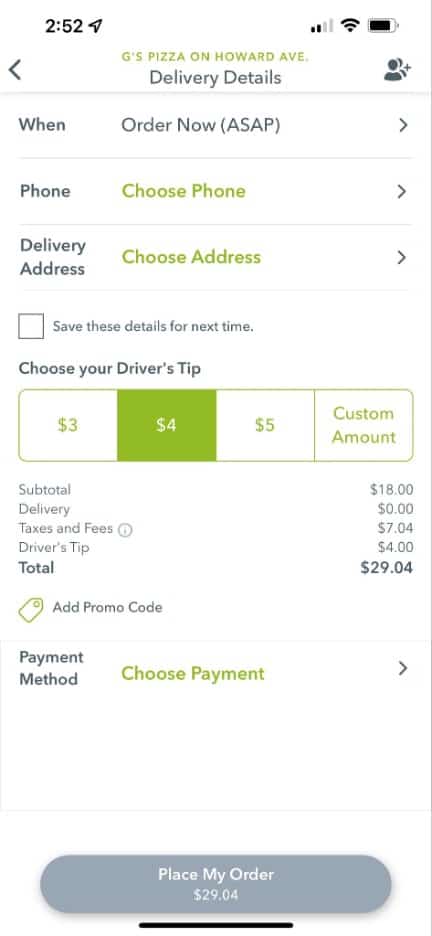
Task: Select the highlighted $4 tip option
Action: tap(166, 425)
